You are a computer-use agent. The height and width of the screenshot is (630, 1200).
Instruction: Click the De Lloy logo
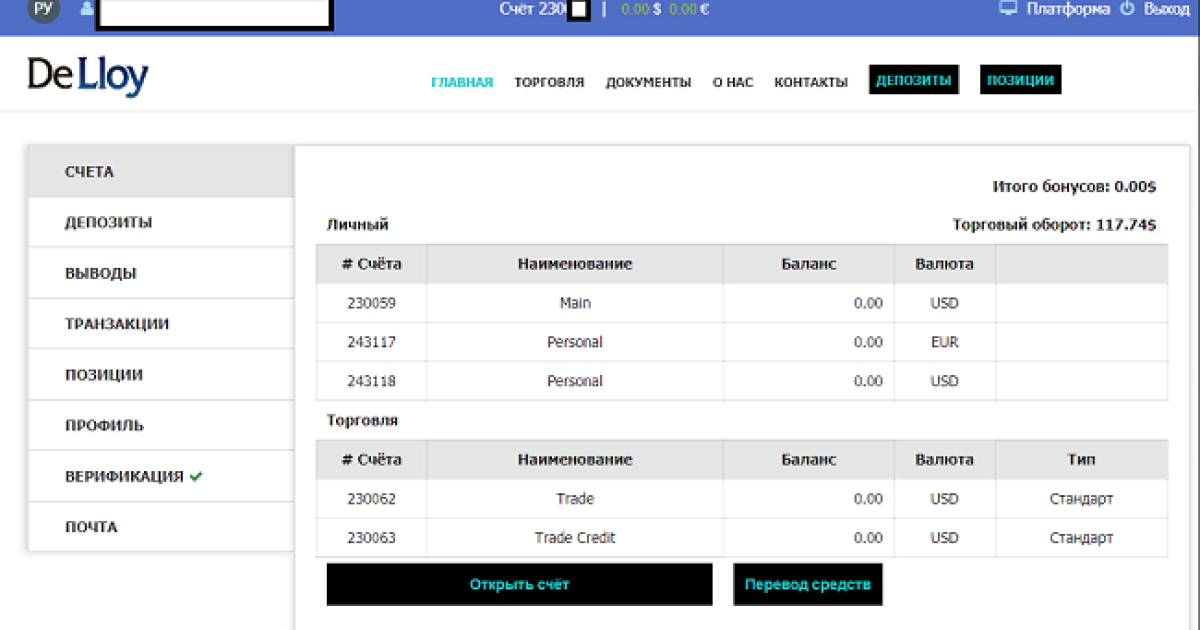(88, 77)
